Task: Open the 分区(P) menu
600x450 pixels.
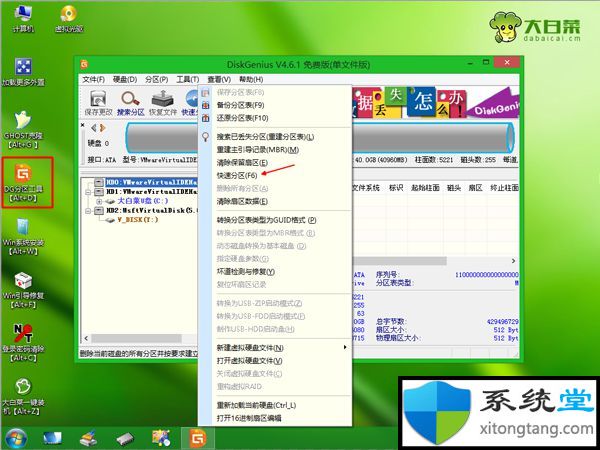Action: [x=157, y=79]
